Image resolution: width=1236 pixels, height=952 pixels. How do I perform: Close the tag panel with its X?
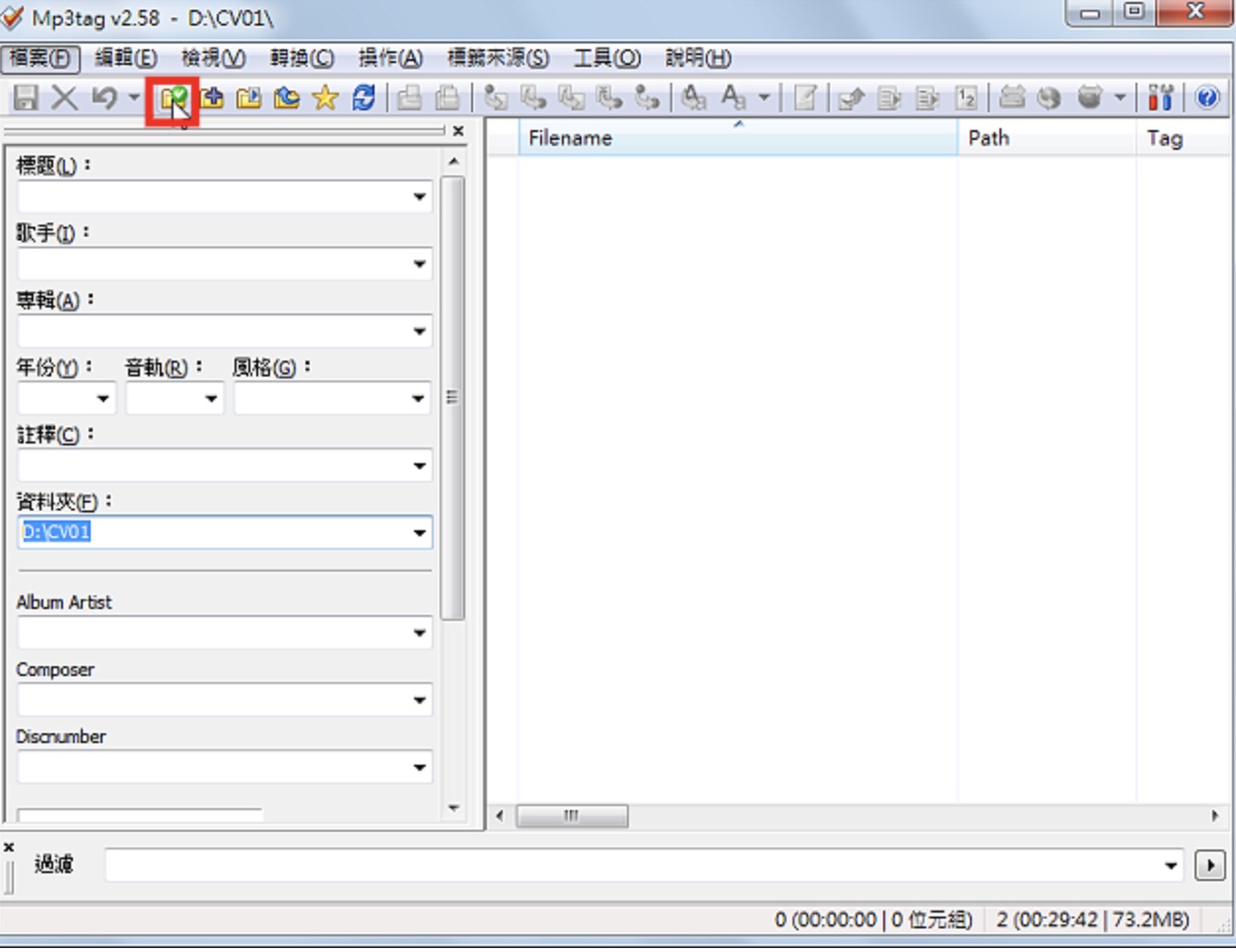click(458, 131)
